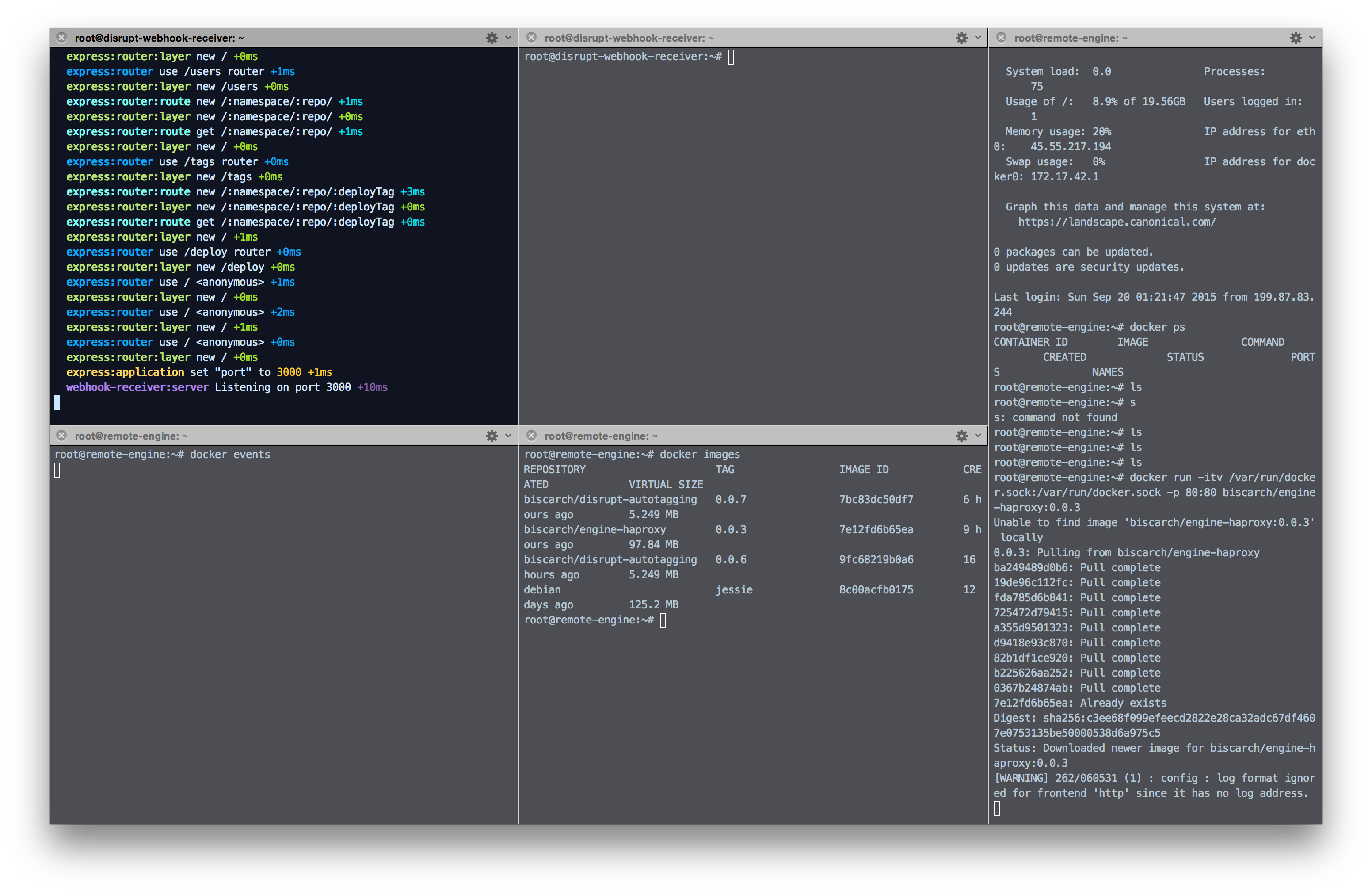The width and height of the screenshot is (1372, 895).
Task: Expand chevron on empty webhook-receiver pane
Action: [978, 38]
